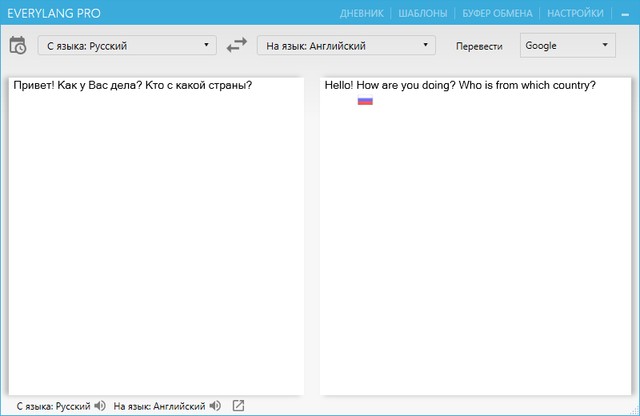Open the НАСТРОЙКИ menu
The height and width of the screenshot is (416, 640).
(575, 14)
